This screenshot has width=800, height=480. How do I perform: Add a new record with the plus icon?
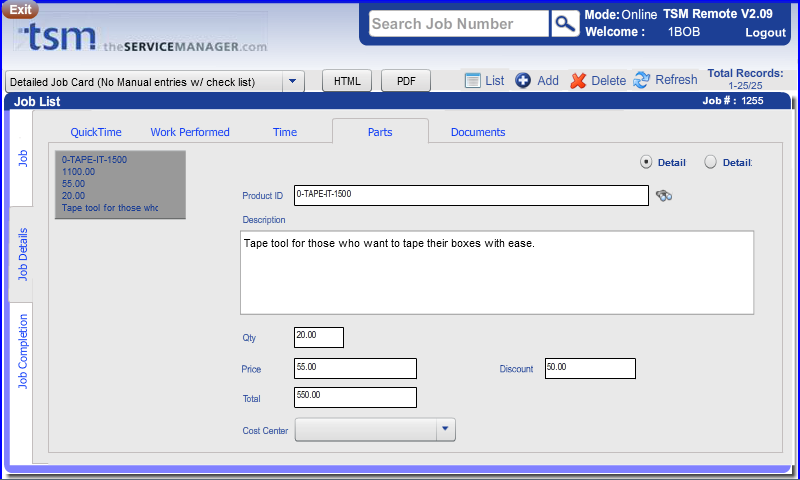pyautogui.click(x=523, y=81)
